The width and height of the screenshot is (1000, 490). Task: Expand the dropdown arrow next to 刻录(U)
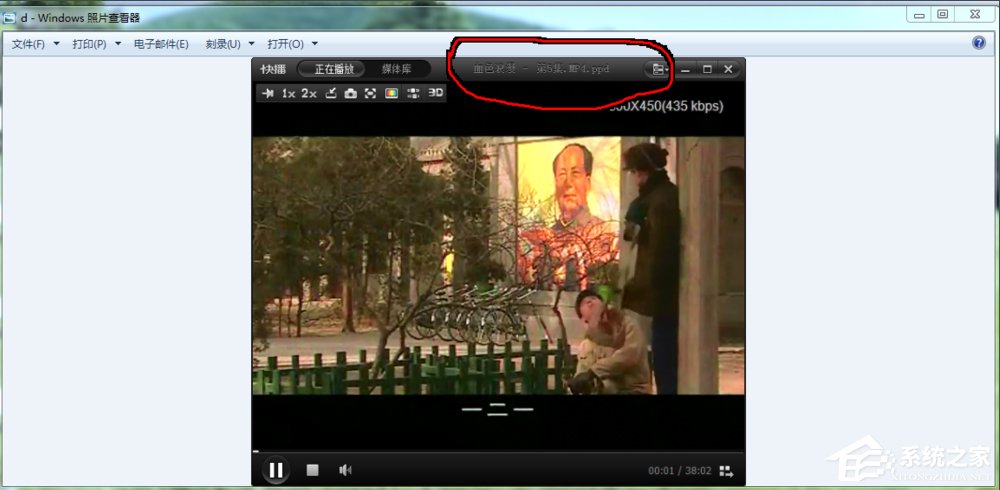[x=251, y=44]
